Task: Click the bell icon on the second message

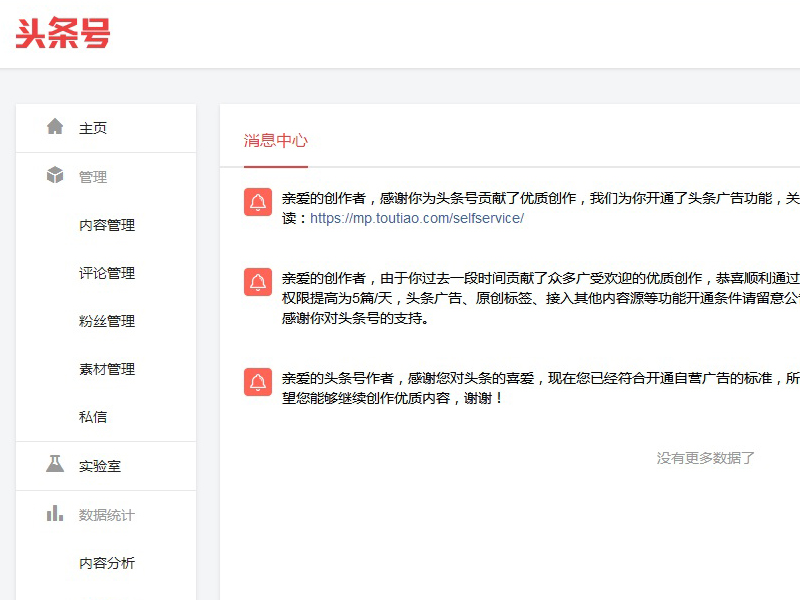Action: (257, 282)
